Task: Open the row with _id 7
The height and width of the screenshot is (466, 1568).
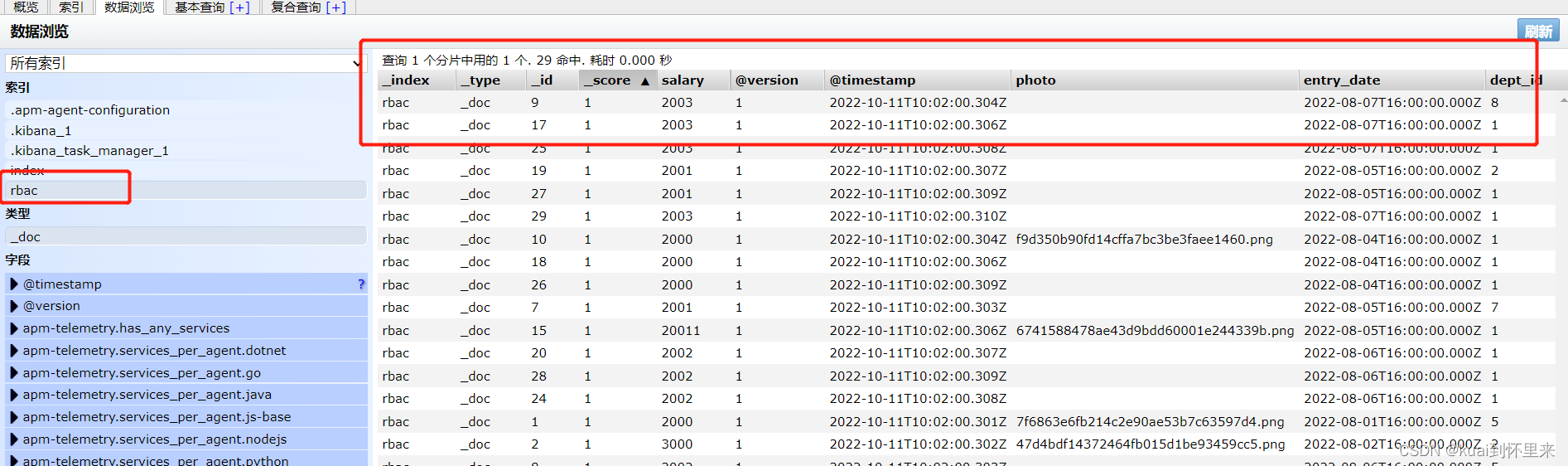Action: (x=967, y=308)
